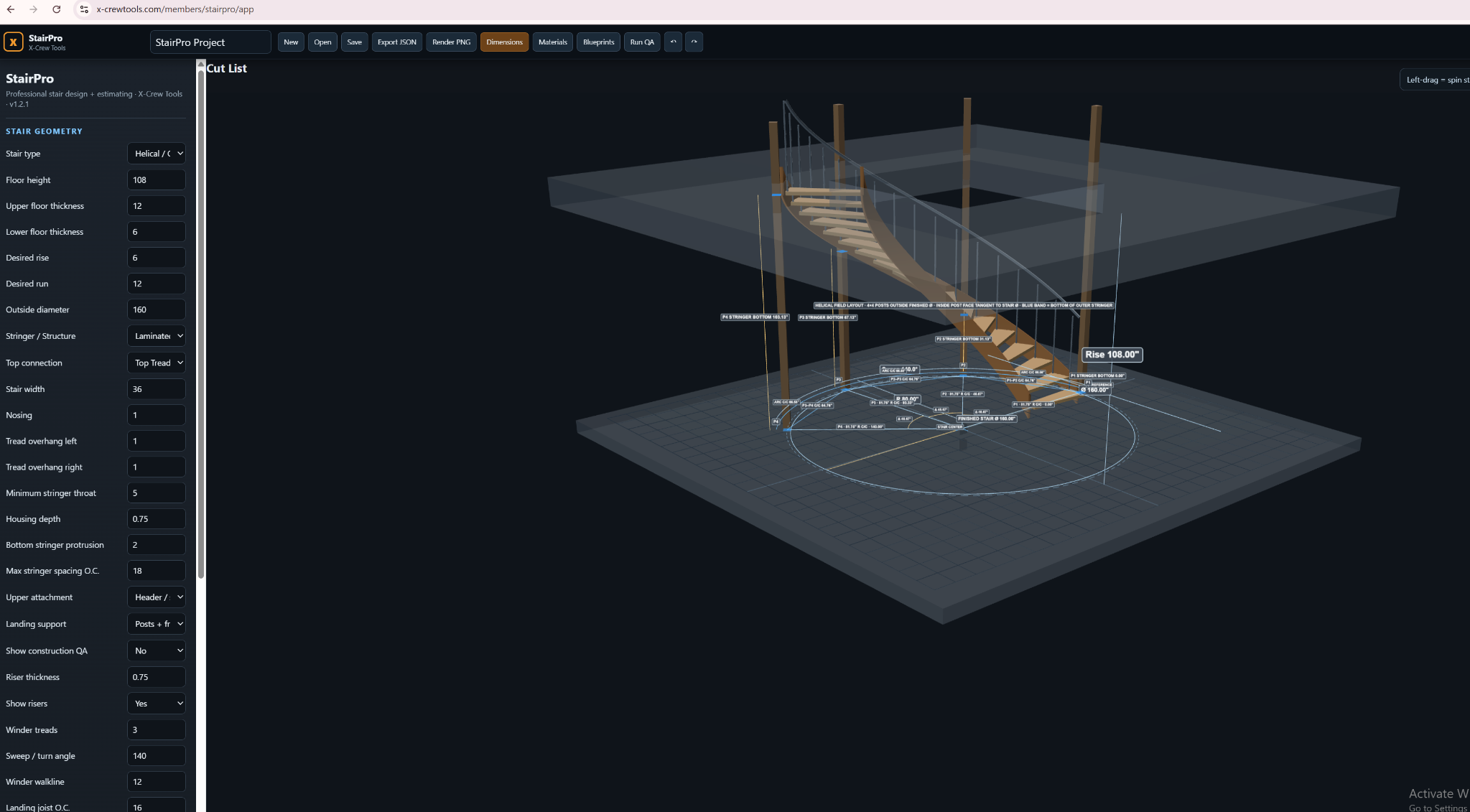Viewport: 1470px width, 812px height.
Task: Click the Outside diameter input
Action: [x=157, y=309]
